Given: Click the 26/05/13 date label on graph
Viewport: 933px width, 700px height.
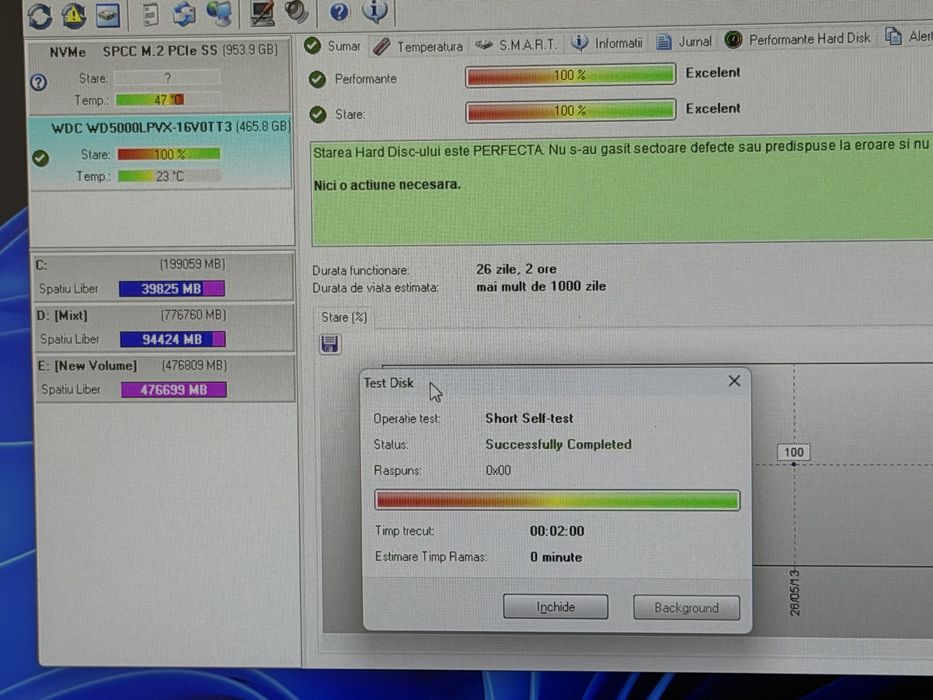Looking at the screenshot, I should 794,592.
